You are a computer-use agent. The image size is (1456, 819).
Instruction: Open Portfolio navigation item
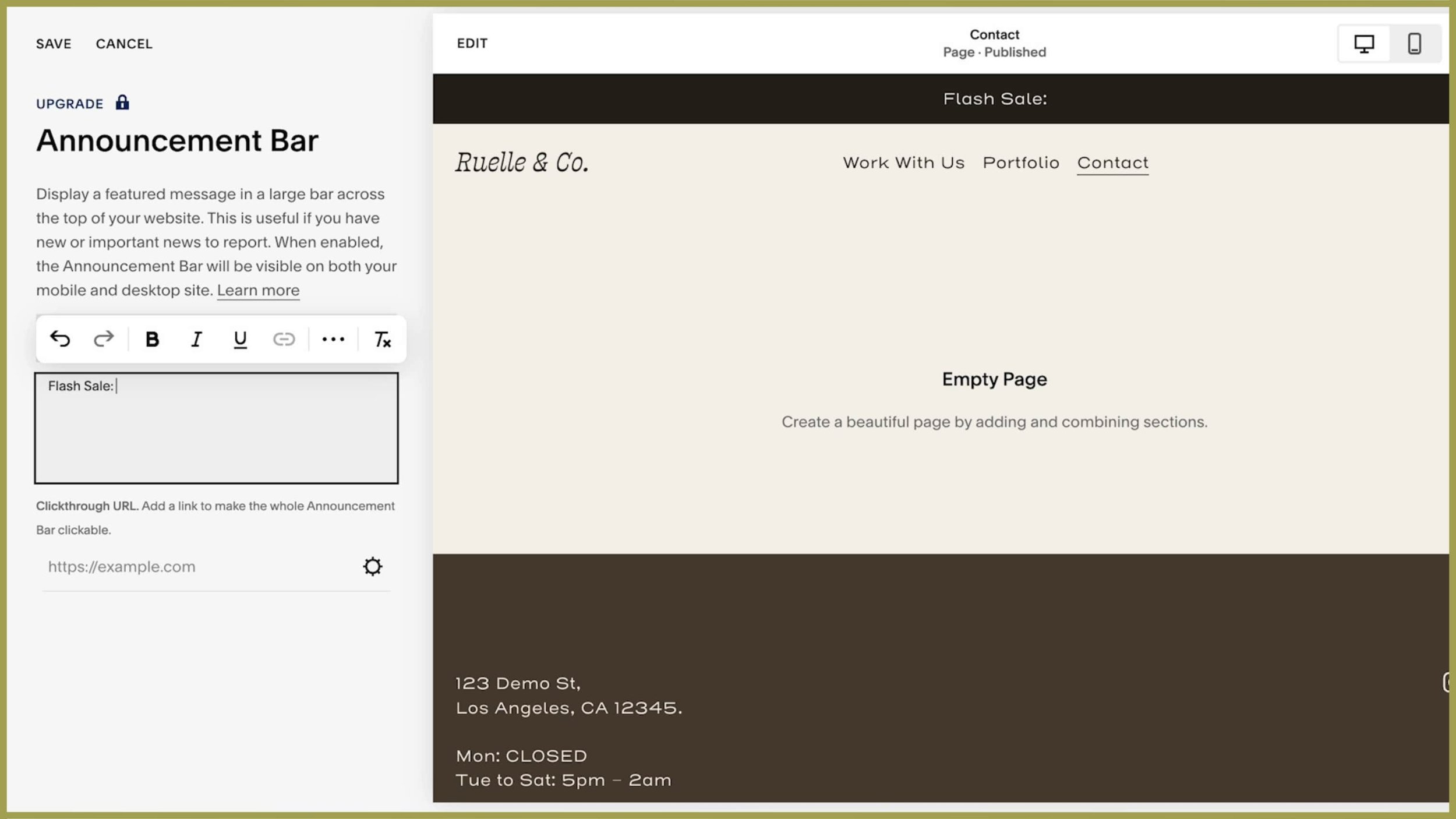[1021, 163]
